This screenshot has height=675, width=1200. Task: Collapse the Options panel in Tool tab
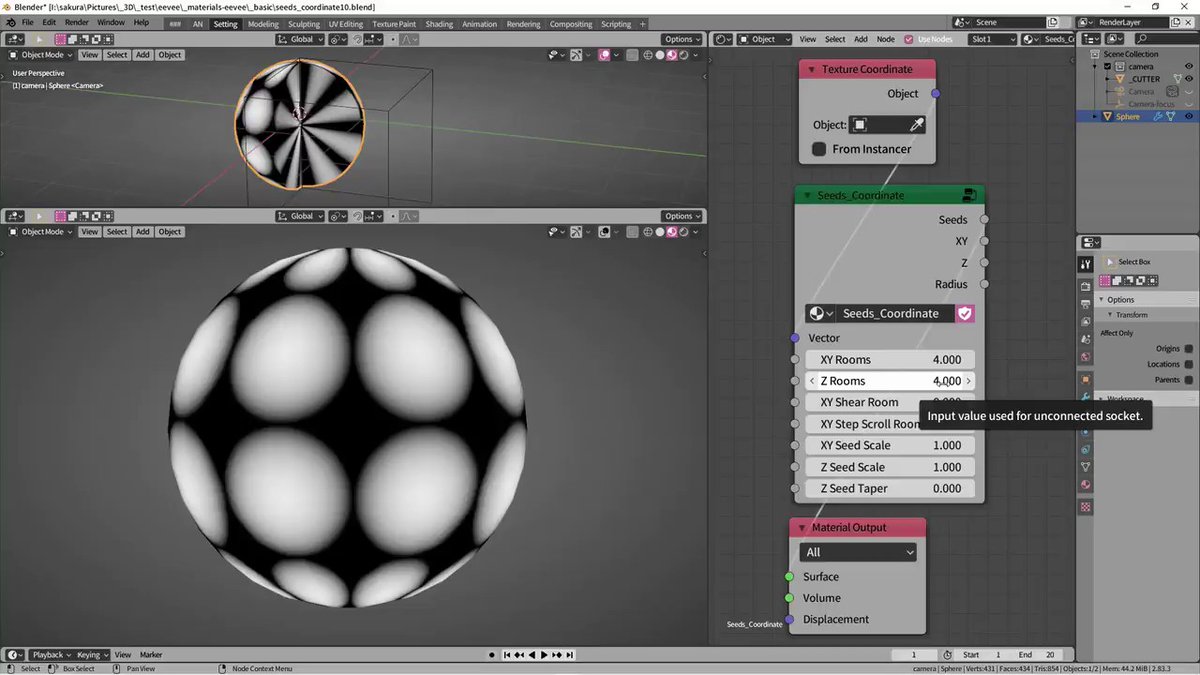tap(1103, 300)
